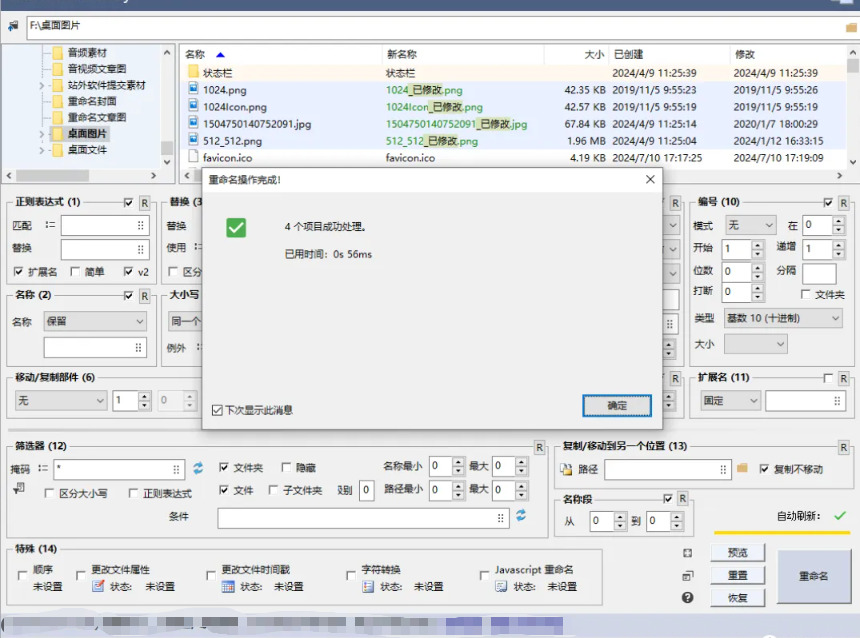Select 音频素材 folder in tree
This screenshot has height=638, width=860.
pos(87,53)
